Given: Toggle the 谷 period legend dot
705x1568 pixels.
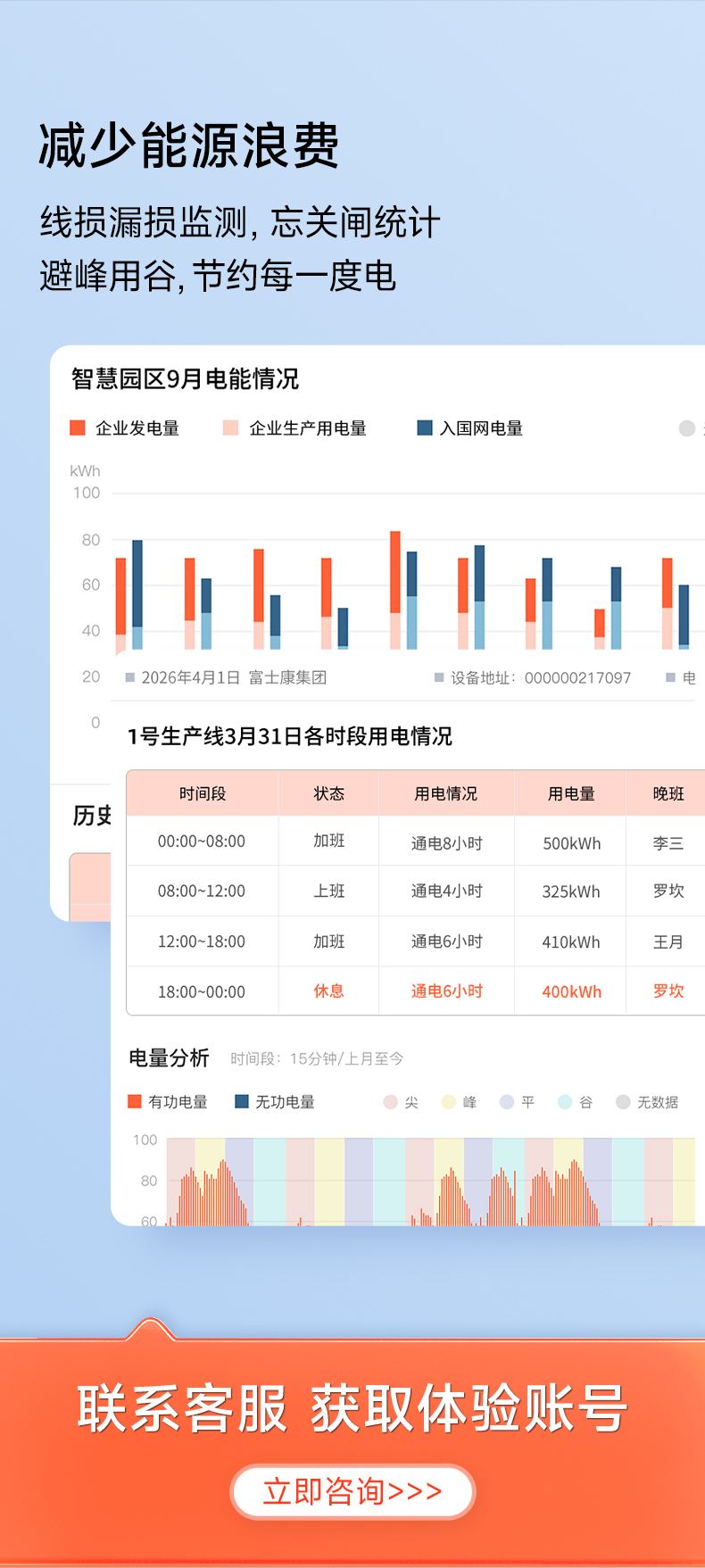Looking at the screenshot, I should [565, 1102].
